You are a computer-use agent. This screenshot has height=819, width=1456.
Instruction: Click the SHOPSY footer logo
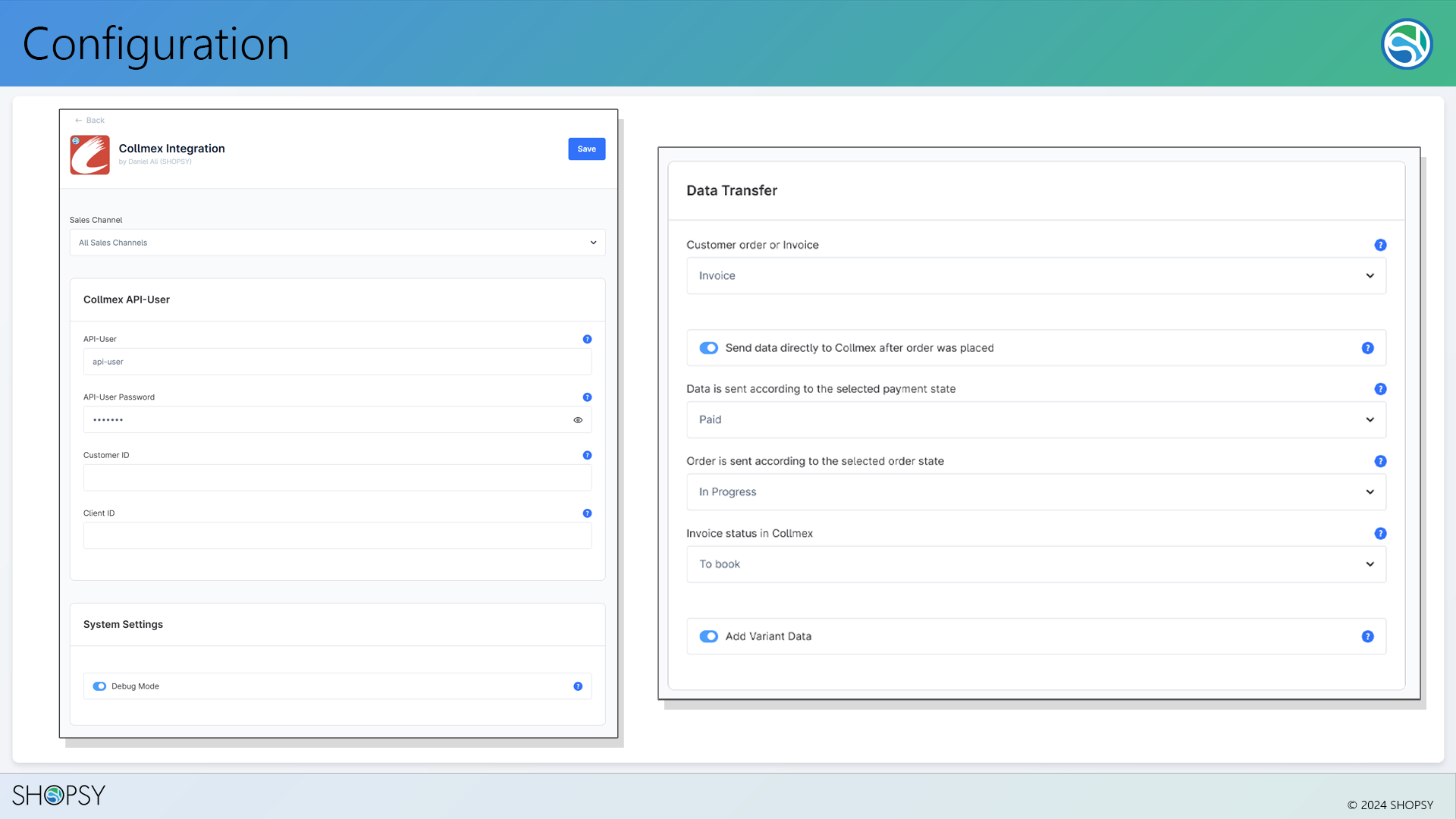(58, 795)
